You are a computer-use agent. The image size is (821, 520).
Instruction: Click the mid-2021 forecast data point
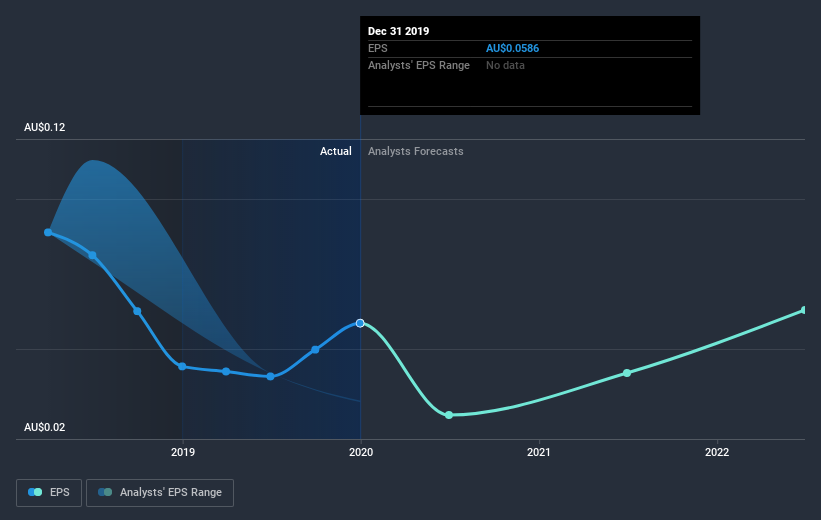pyautogui.click(x=627, y=373)
